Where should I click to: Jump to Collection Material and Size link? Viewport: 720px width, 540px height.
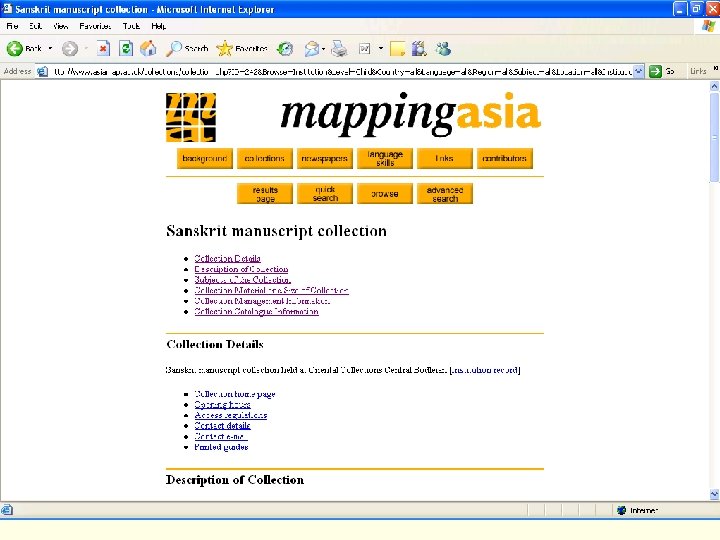pyautogui.click(x=271, y=290)
